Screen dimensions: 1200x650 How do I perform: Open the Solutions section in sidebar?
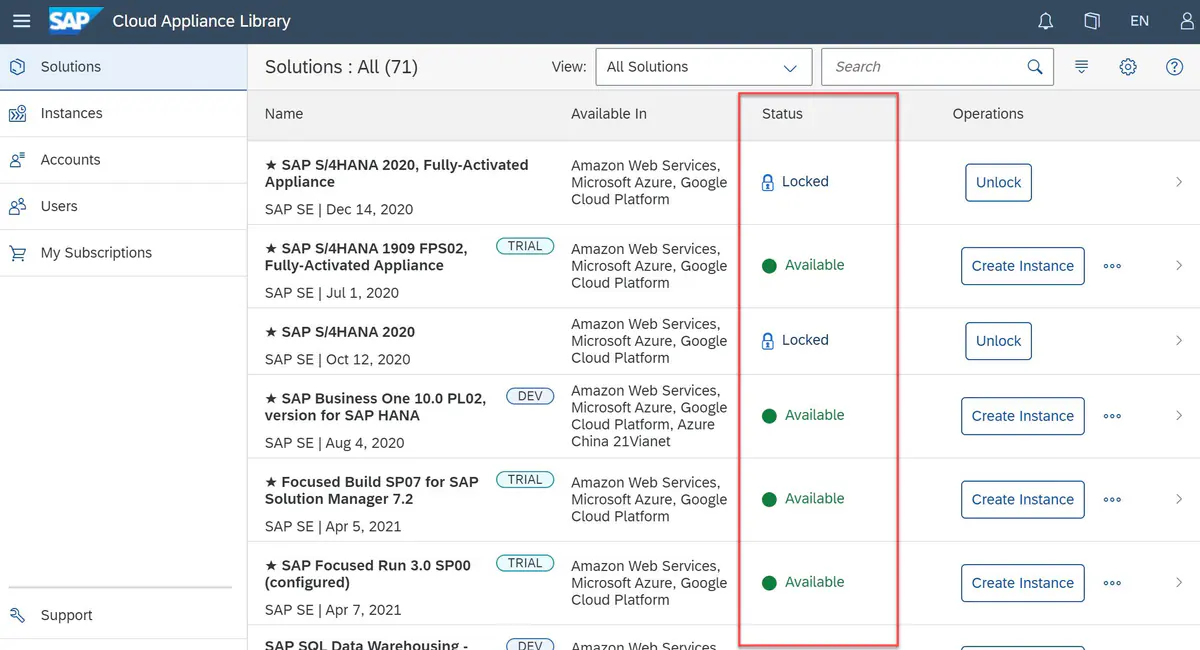point(124,67)
